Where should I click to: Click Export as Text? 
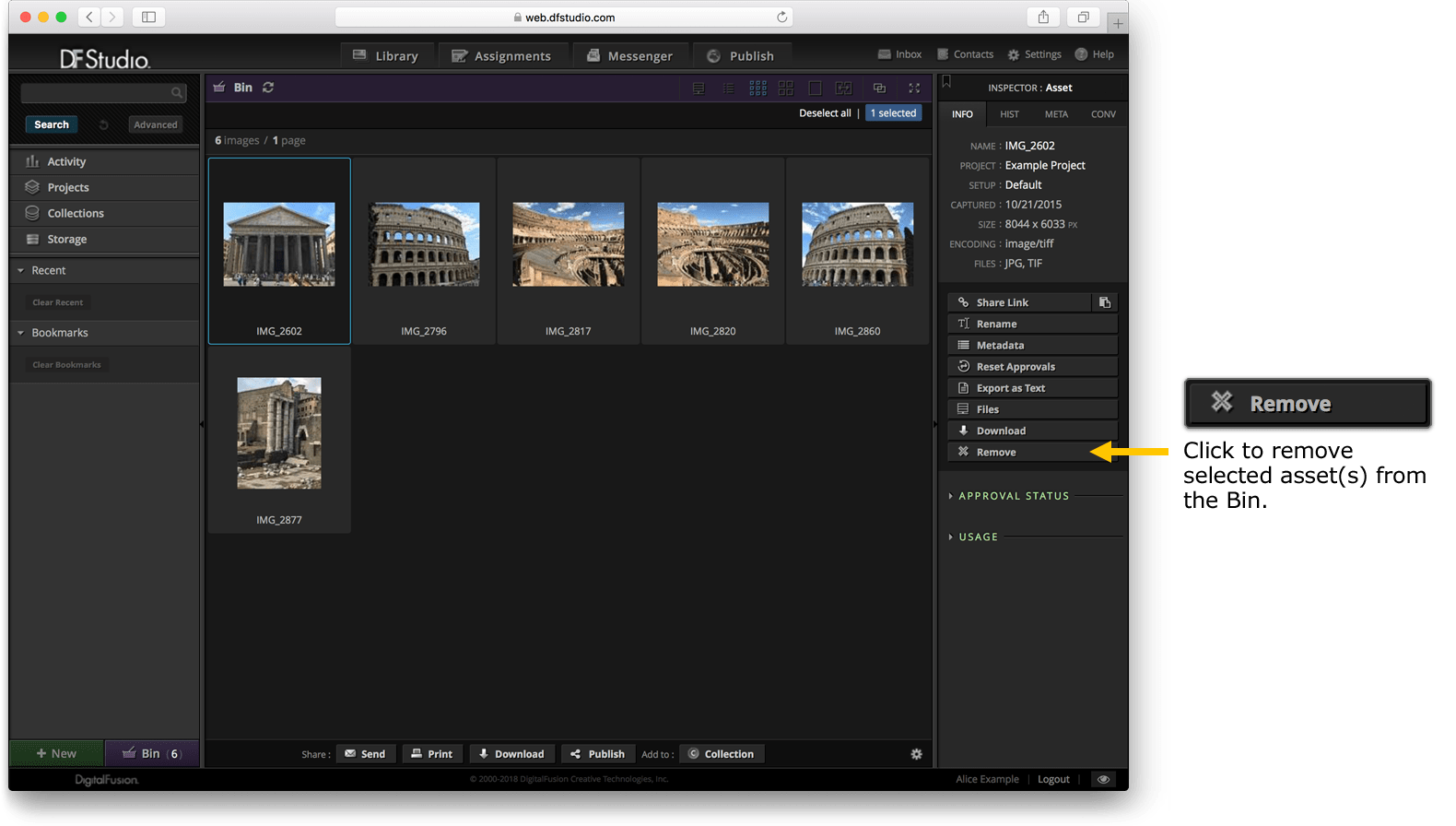click(x=1032, y=388)
